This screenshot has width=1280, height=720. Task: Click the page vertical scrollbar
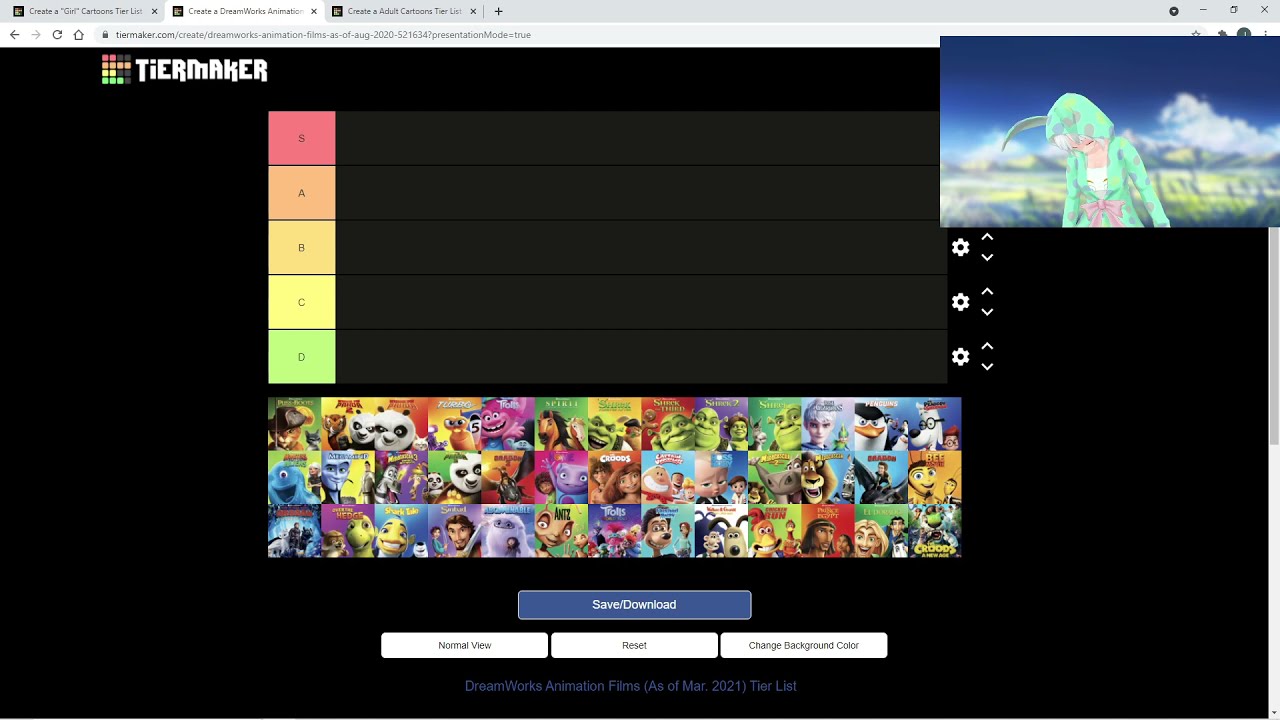[1274, 335]
